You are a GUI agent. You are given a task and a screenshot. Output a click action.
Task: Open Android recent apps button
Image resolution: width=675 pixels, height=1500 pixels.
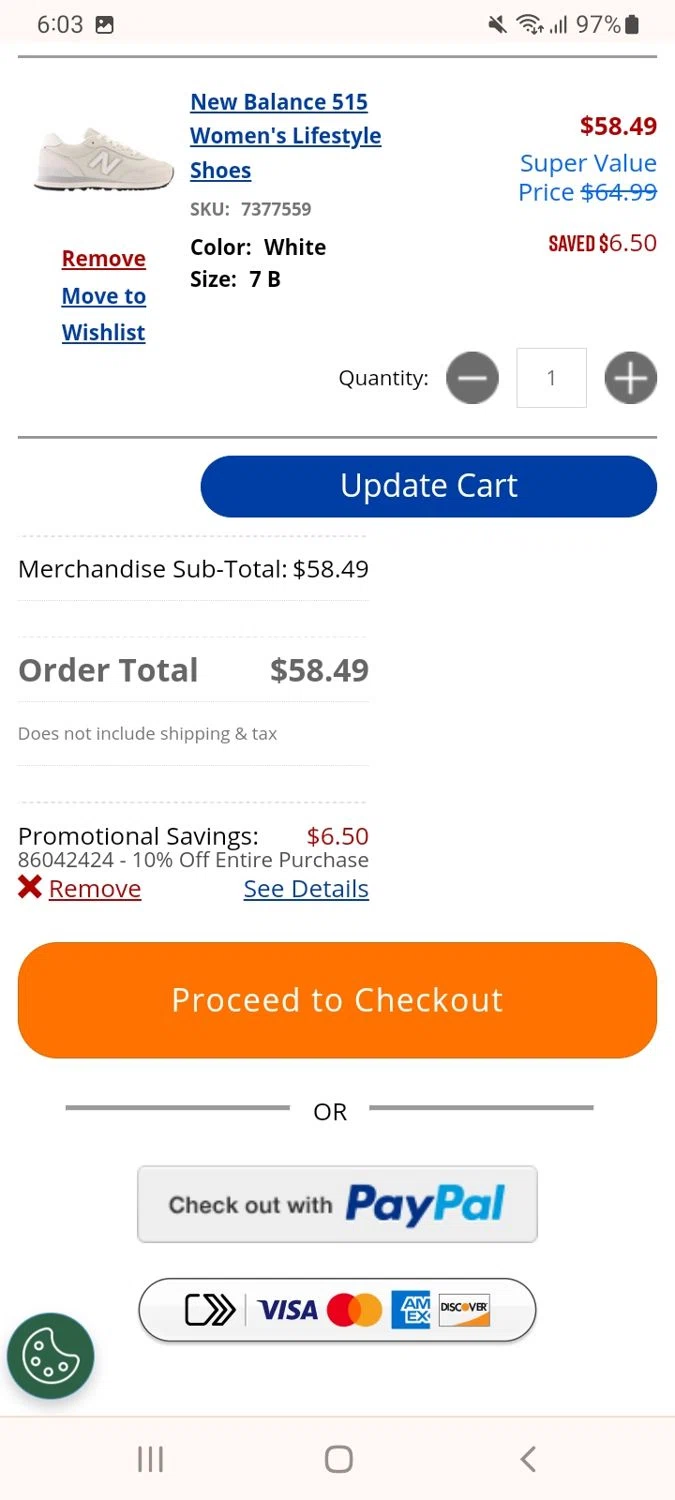coord(150,1459)
